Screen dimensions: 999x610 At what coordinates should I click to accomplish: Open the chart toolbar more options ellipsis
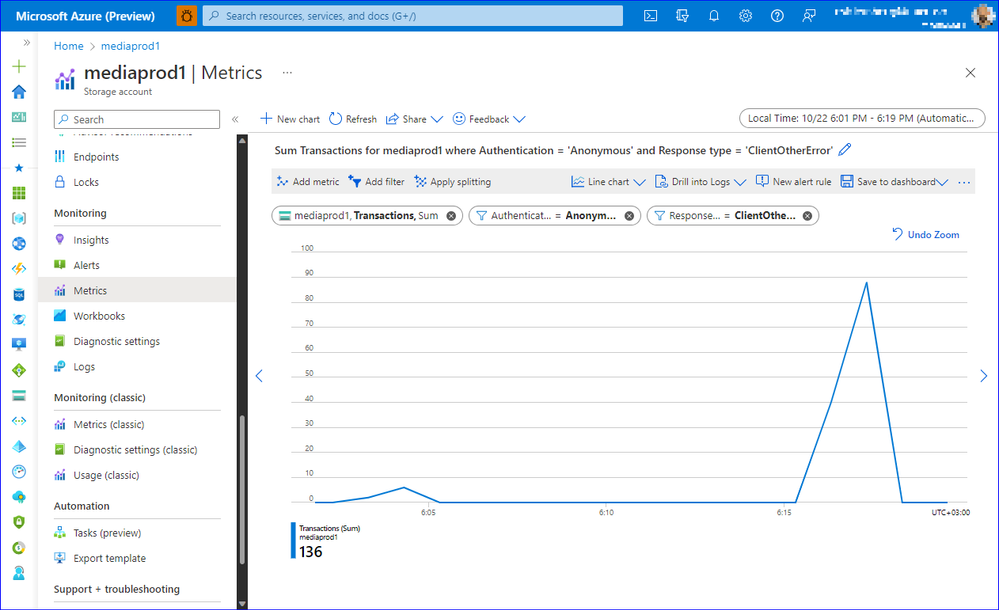click(x=964, y=182)
